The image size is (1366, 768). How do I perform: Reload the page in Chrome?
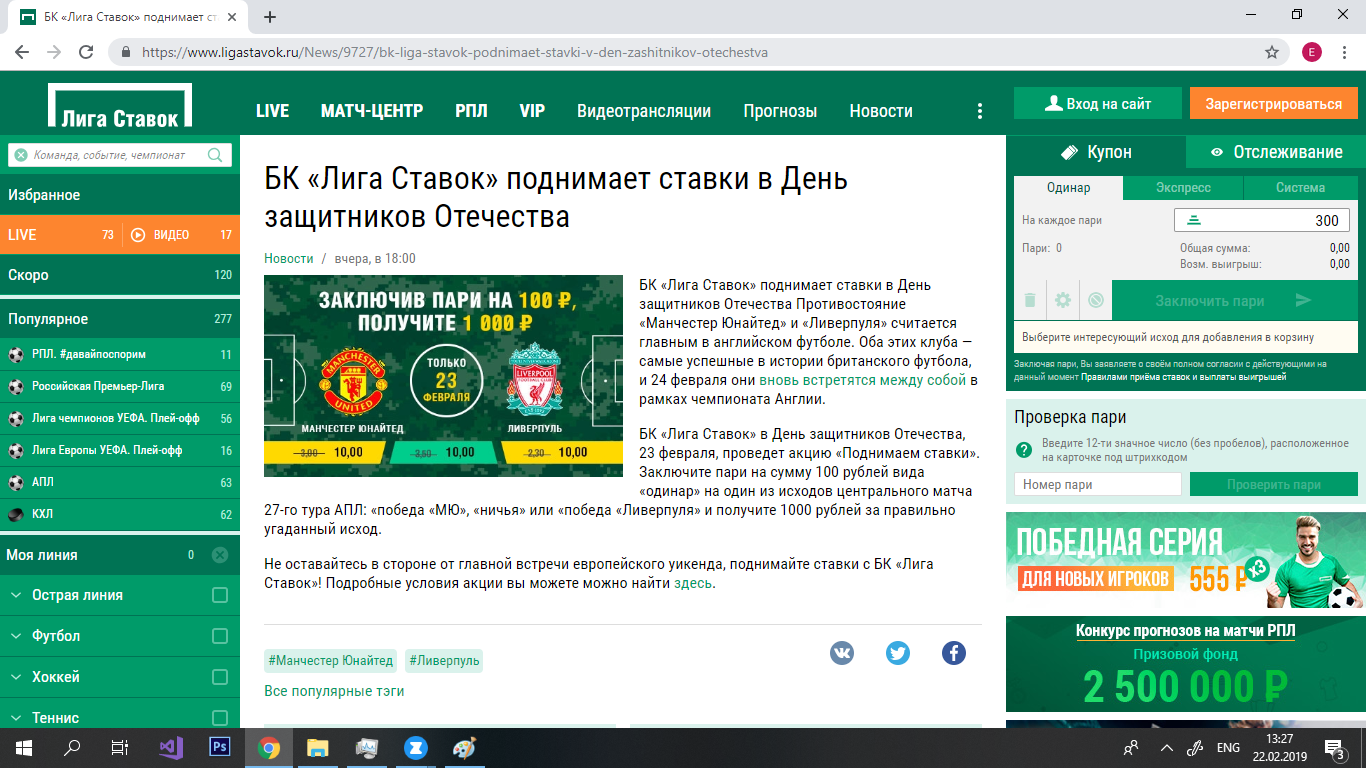86,52
